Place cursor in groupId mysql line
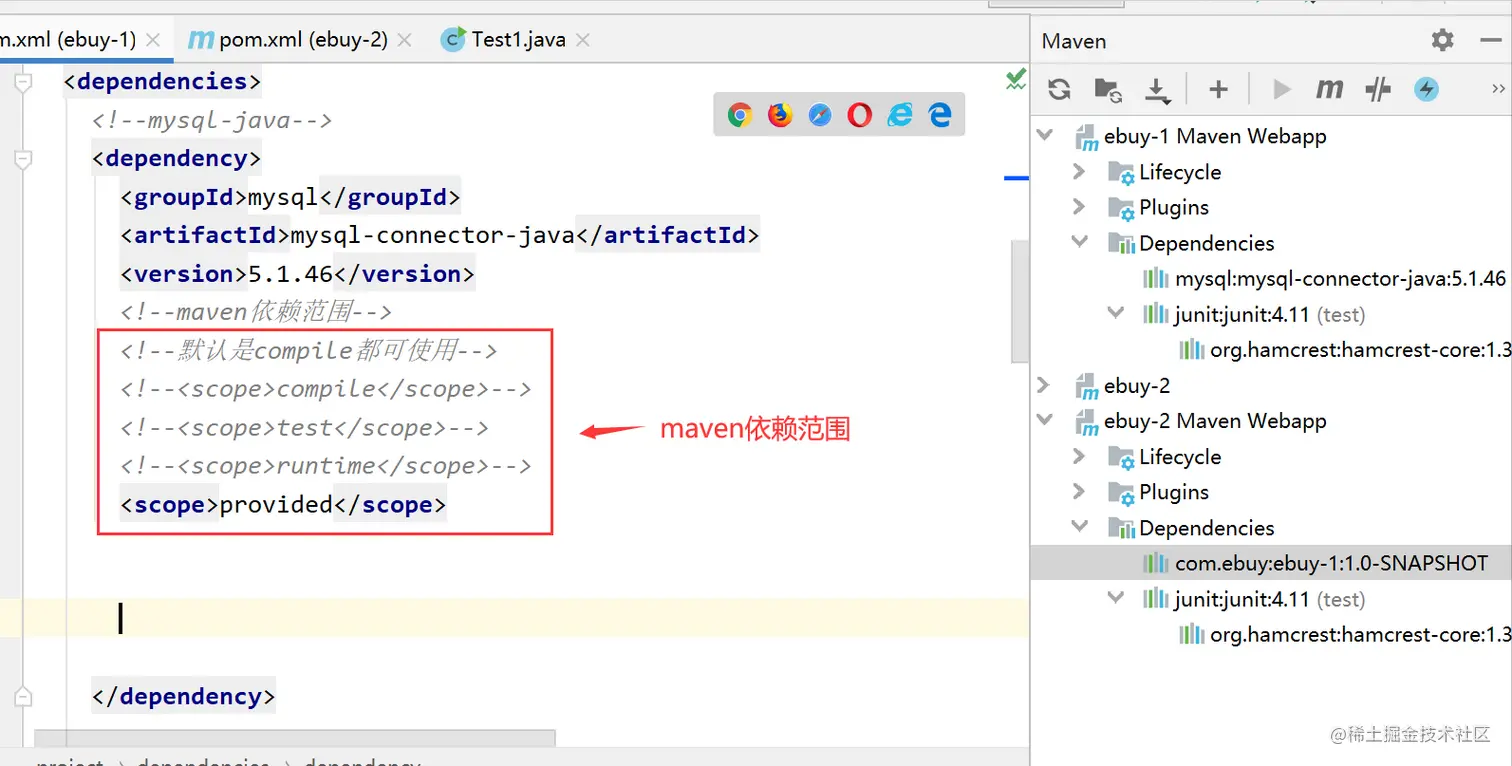1512x766 pixels. (290, 197)
